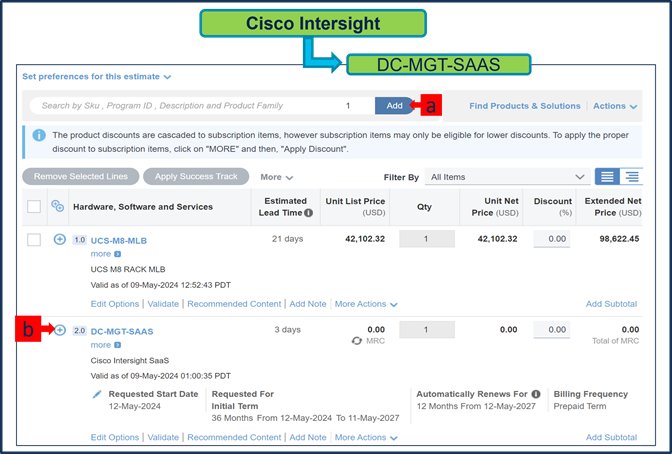This screenshot has height=454, width=672.
Task: Click Add Note for UCS-M8-MLB
Action: pyautogui.click(x=308, y=304)
